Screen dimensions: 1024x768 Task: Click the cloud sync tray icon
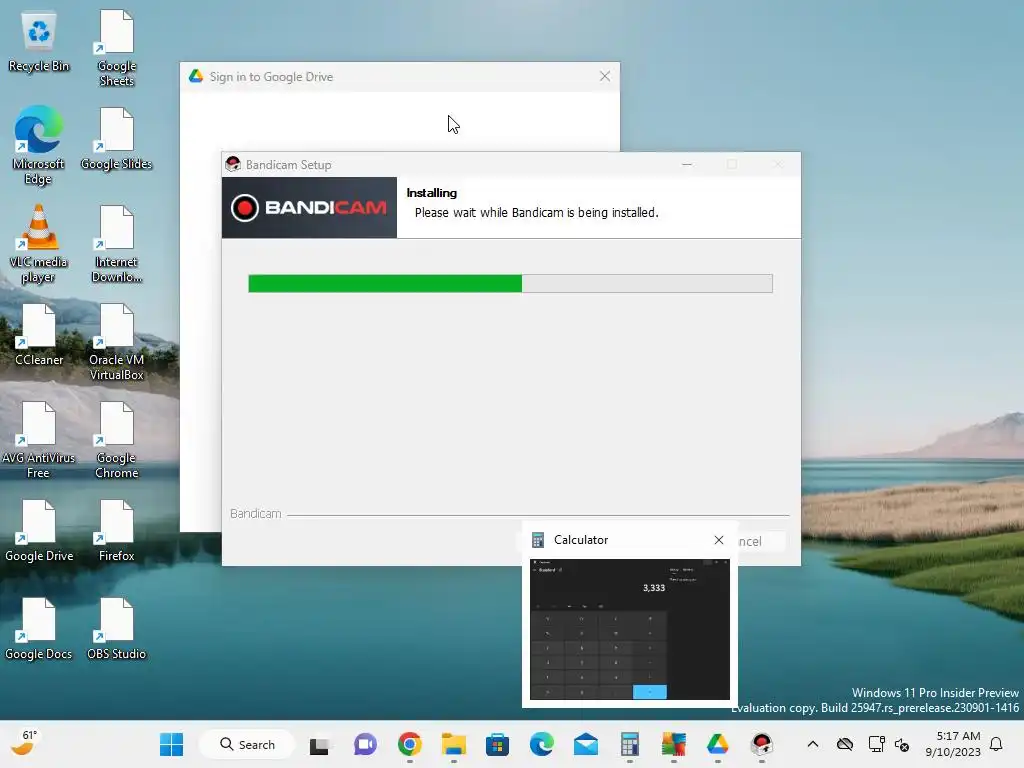click(845, 744)
